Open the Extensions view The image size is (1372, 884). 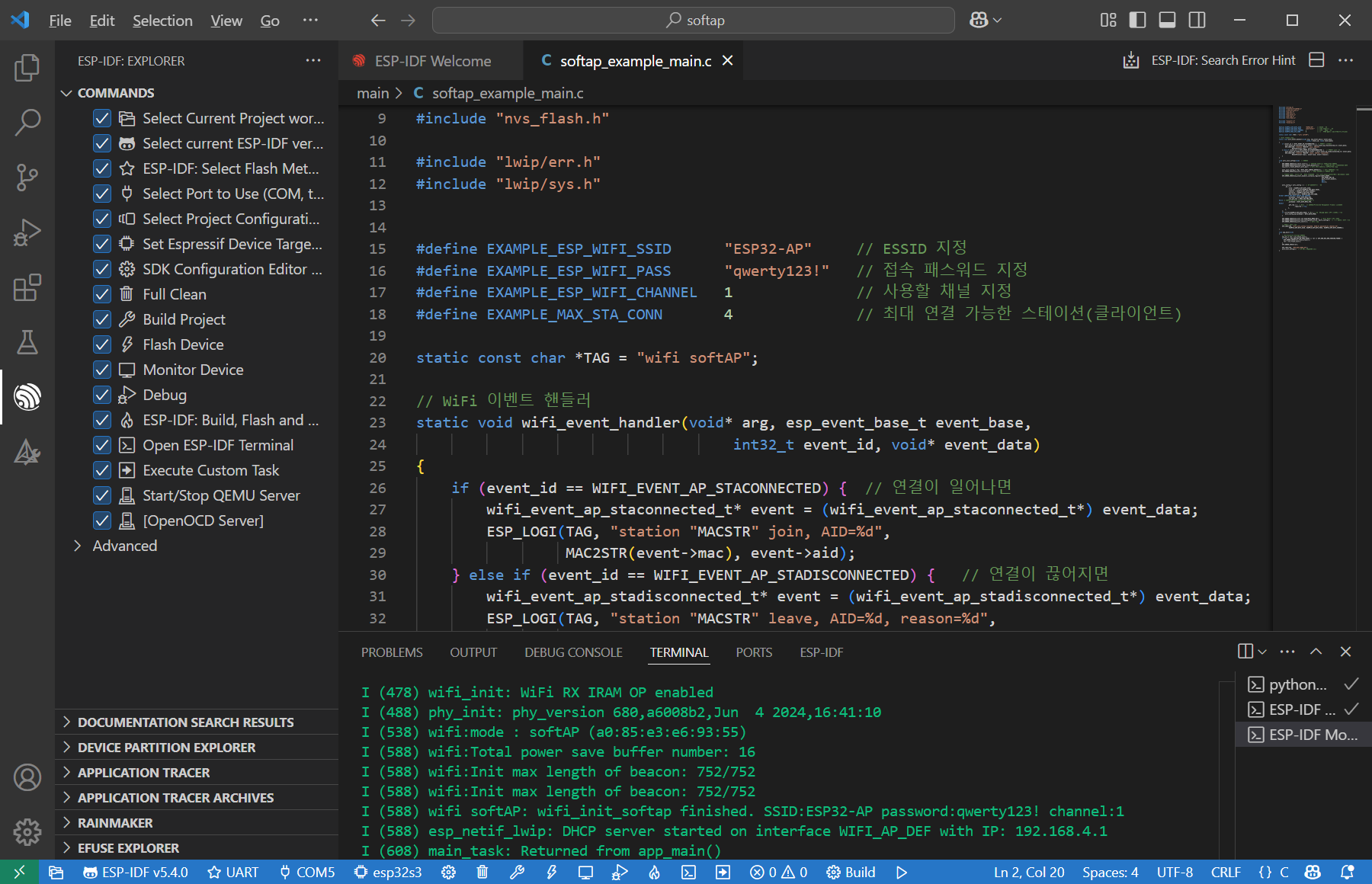pyautogui.click(x=27, y=287)
